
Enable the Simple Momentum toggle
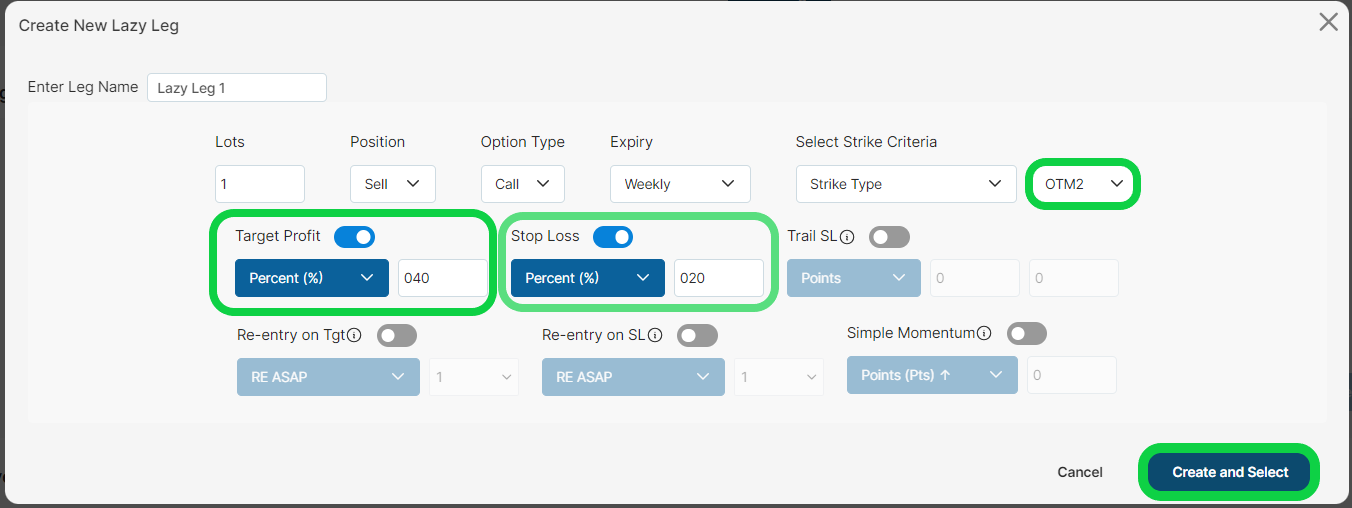click(x=1027, y=333)
